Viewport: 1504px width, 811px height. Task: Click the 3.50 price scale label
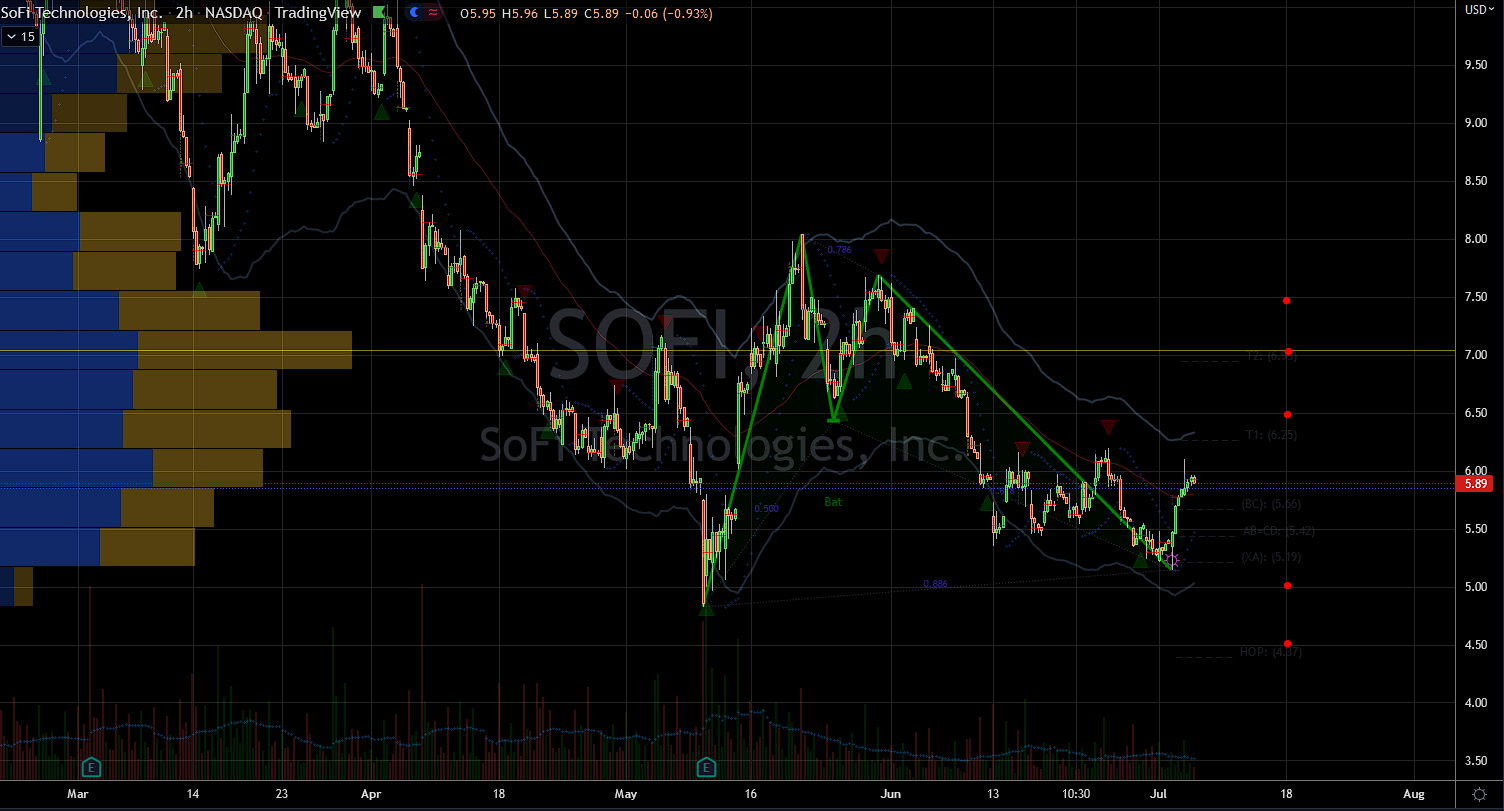click(x=1475, y=761)
